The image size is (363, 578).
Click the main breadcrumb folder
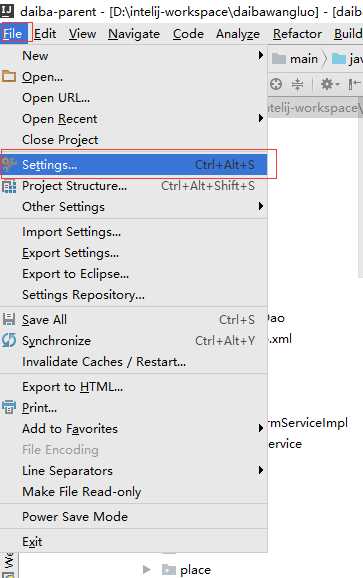click(295, 59)
